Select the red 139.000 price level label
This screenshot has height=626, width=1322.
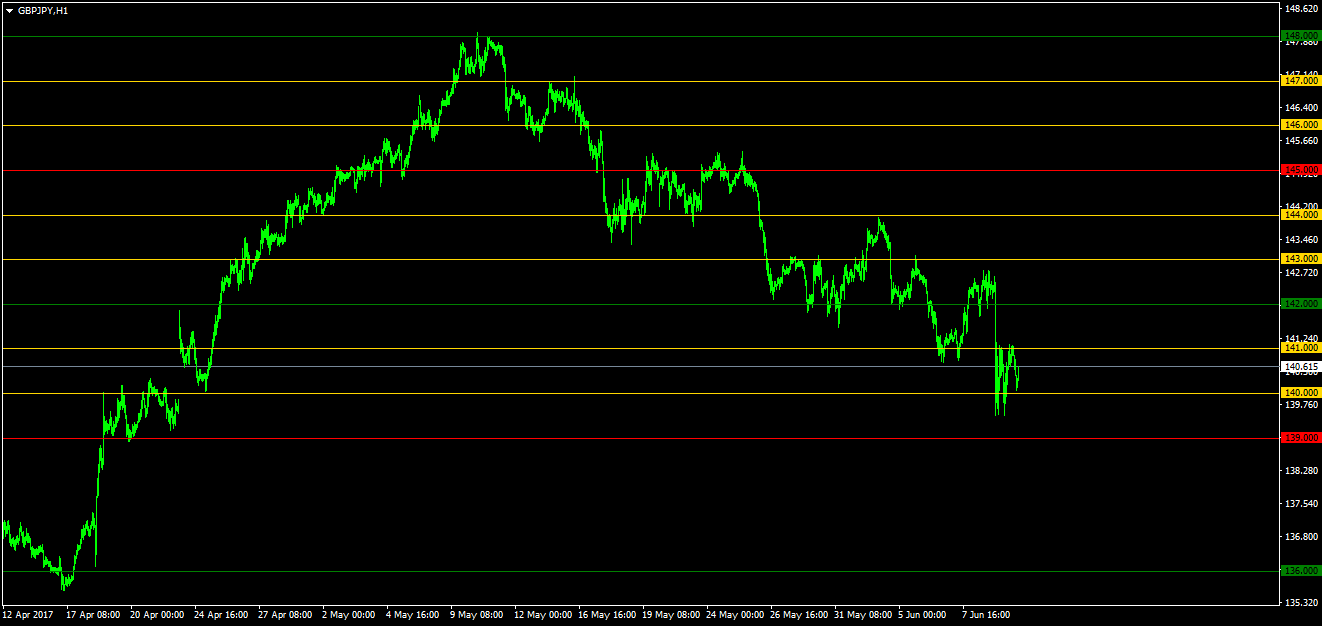pyautogui.click(x=1301, y=438)
